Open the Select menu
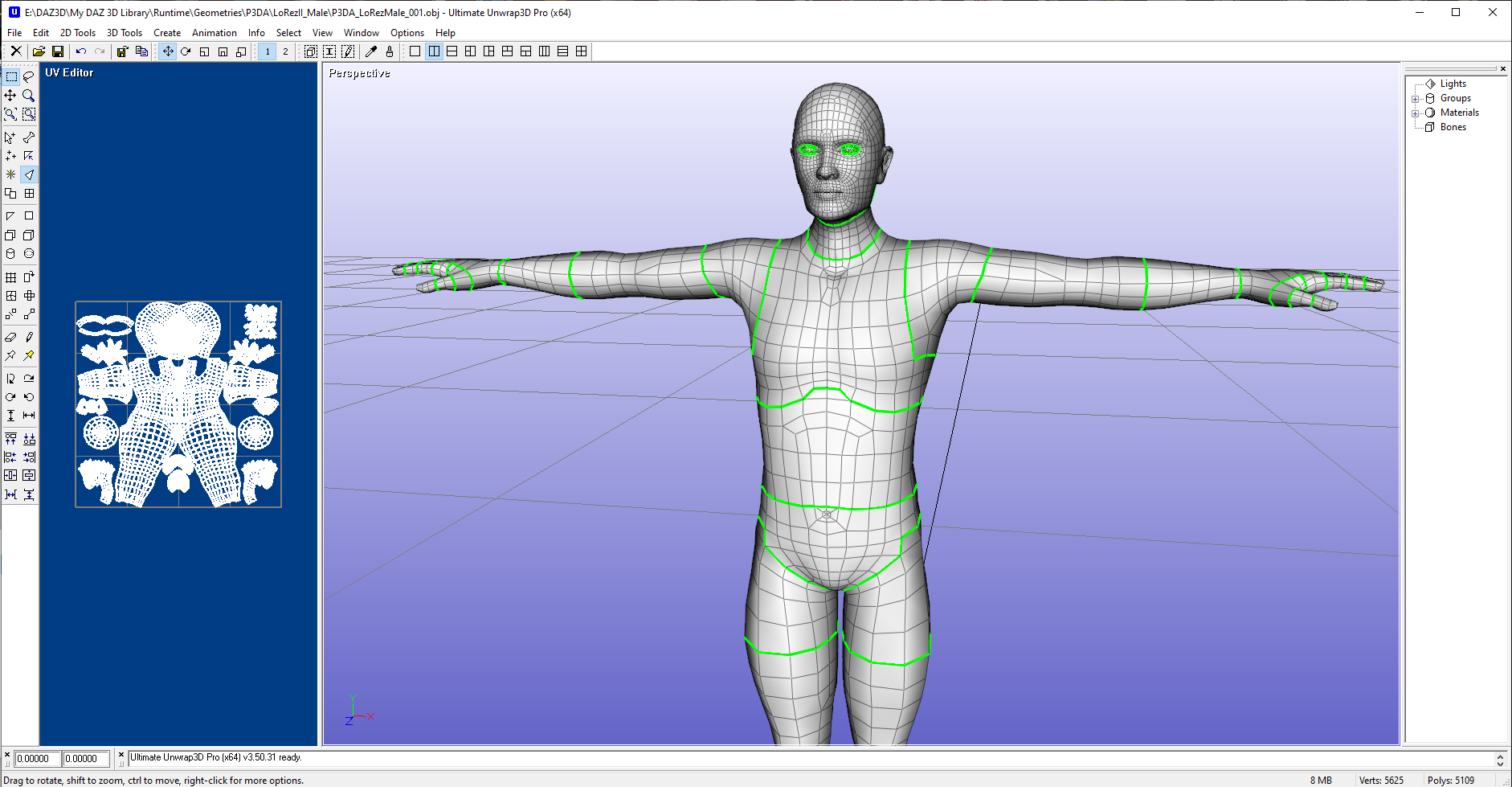This screenshot has height=787, width=1512. [x=288, y=33]
